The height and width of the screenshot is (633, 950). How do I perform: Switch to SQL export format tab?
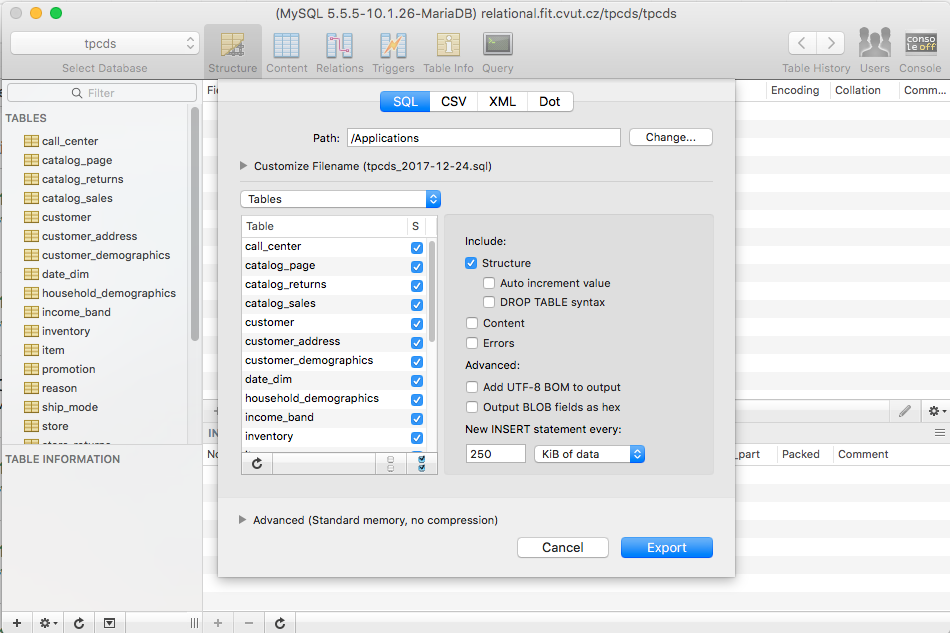(405, 101)
